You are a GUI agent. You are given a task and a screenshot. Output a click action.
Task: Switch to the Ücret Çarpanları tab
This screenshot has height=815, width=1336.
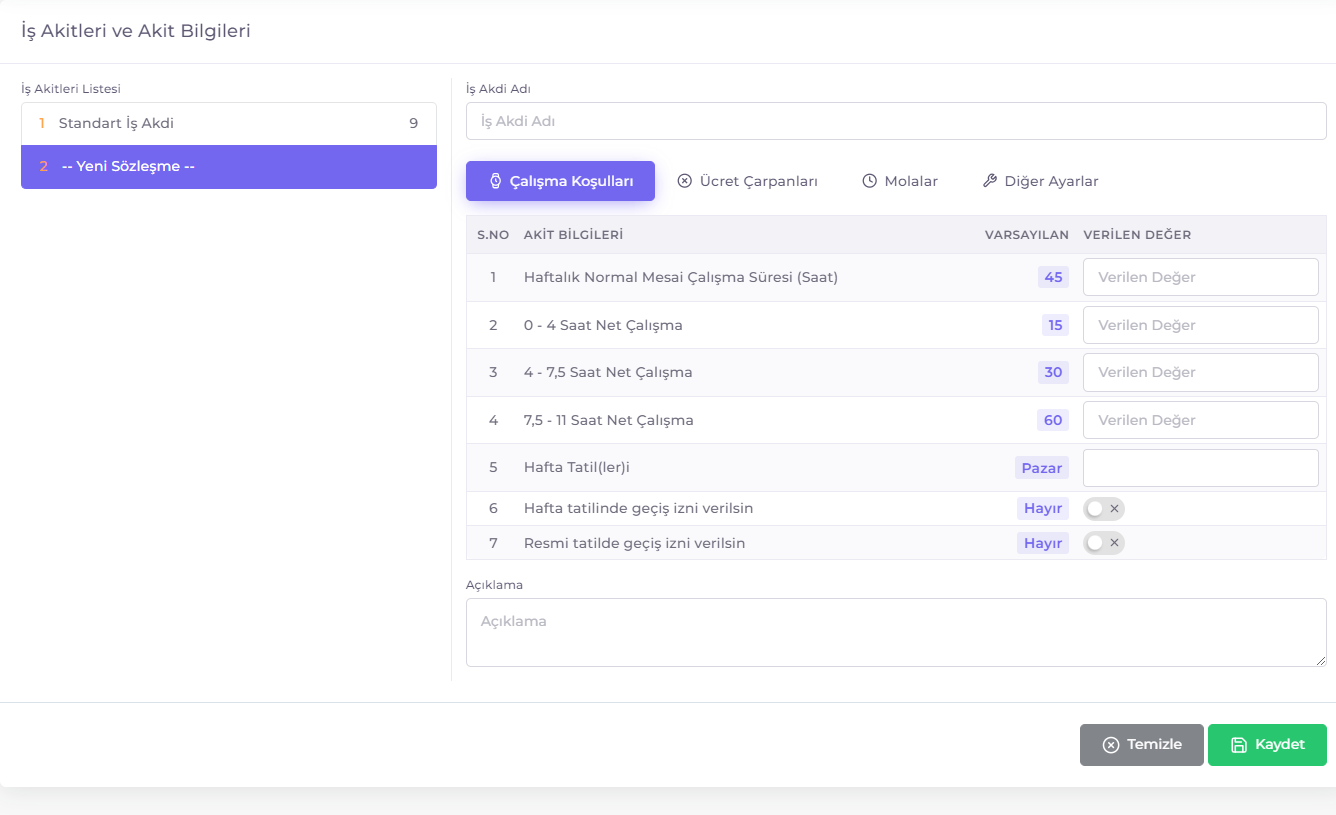coord(748,181)
